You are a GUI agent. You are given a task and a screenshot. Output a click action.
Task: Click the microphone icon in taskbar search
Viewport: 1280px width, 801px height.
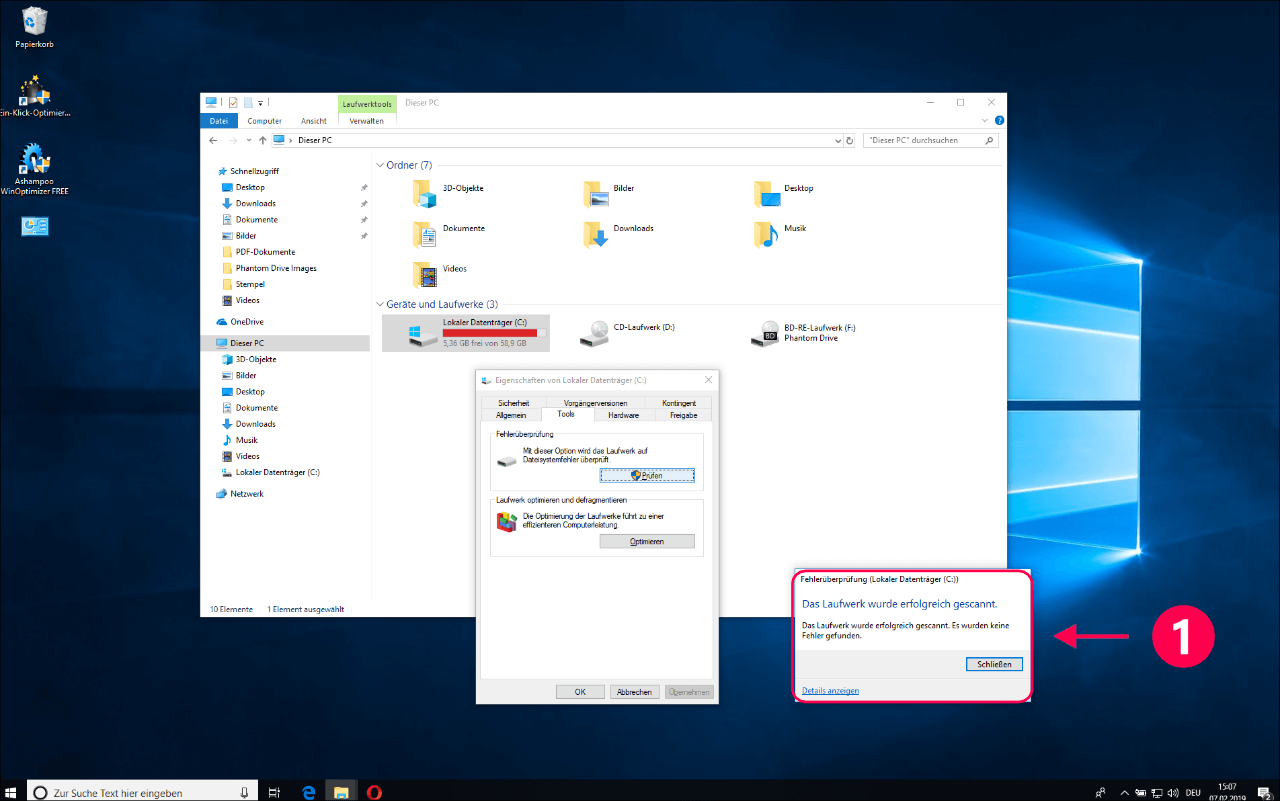(245, 792)
